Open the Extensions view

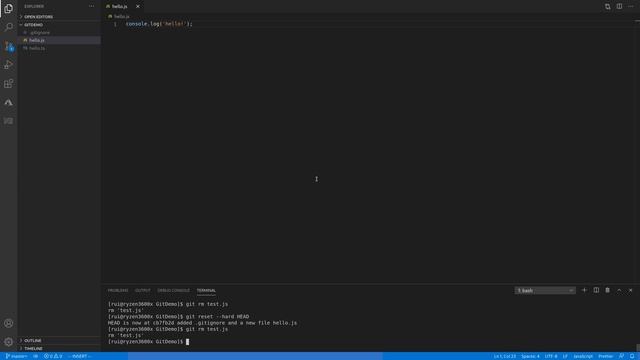8,83
